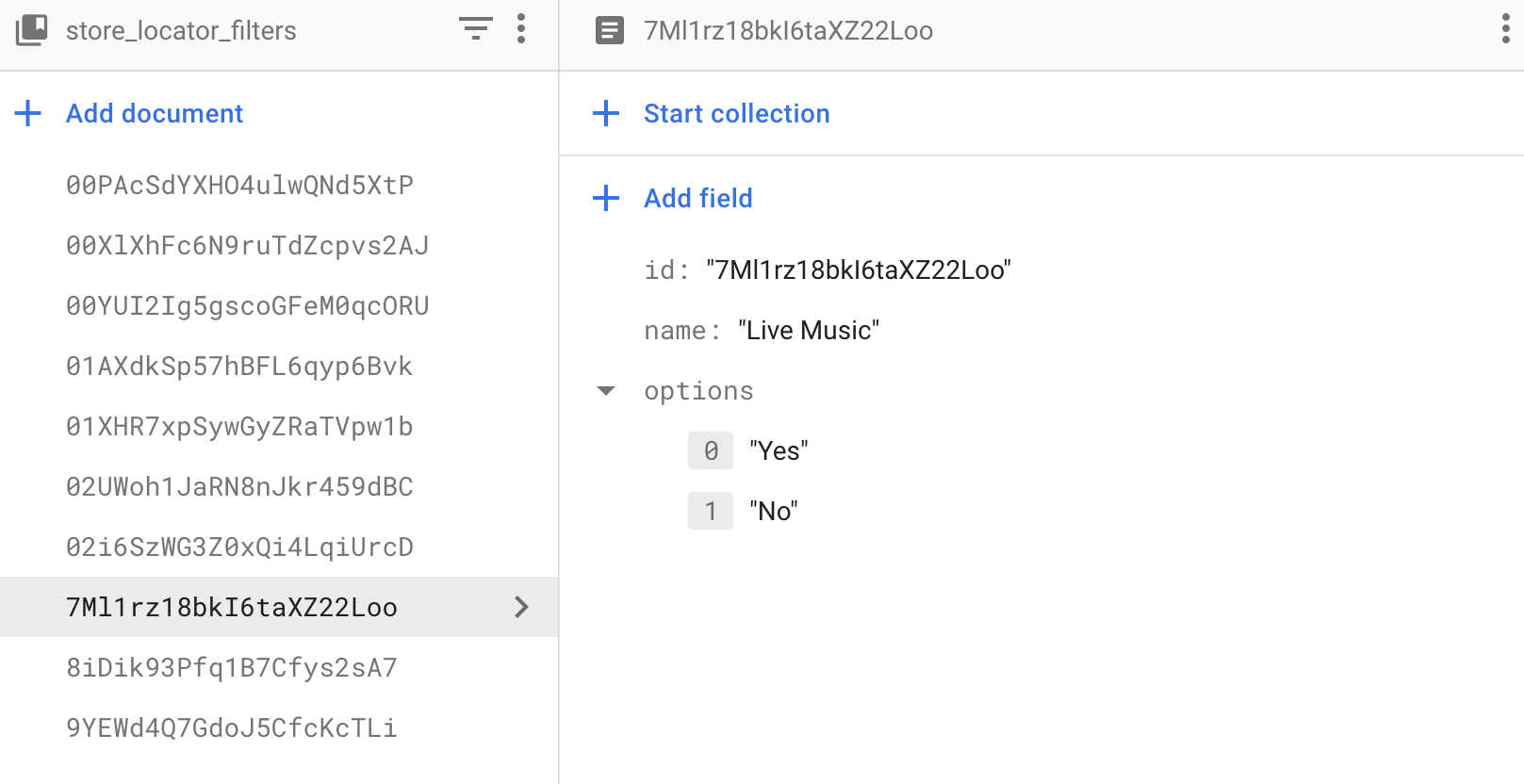This screenshot has width=1524, height=784.
Task: Click plus icon beside Start collection
Action: [606, 113]
